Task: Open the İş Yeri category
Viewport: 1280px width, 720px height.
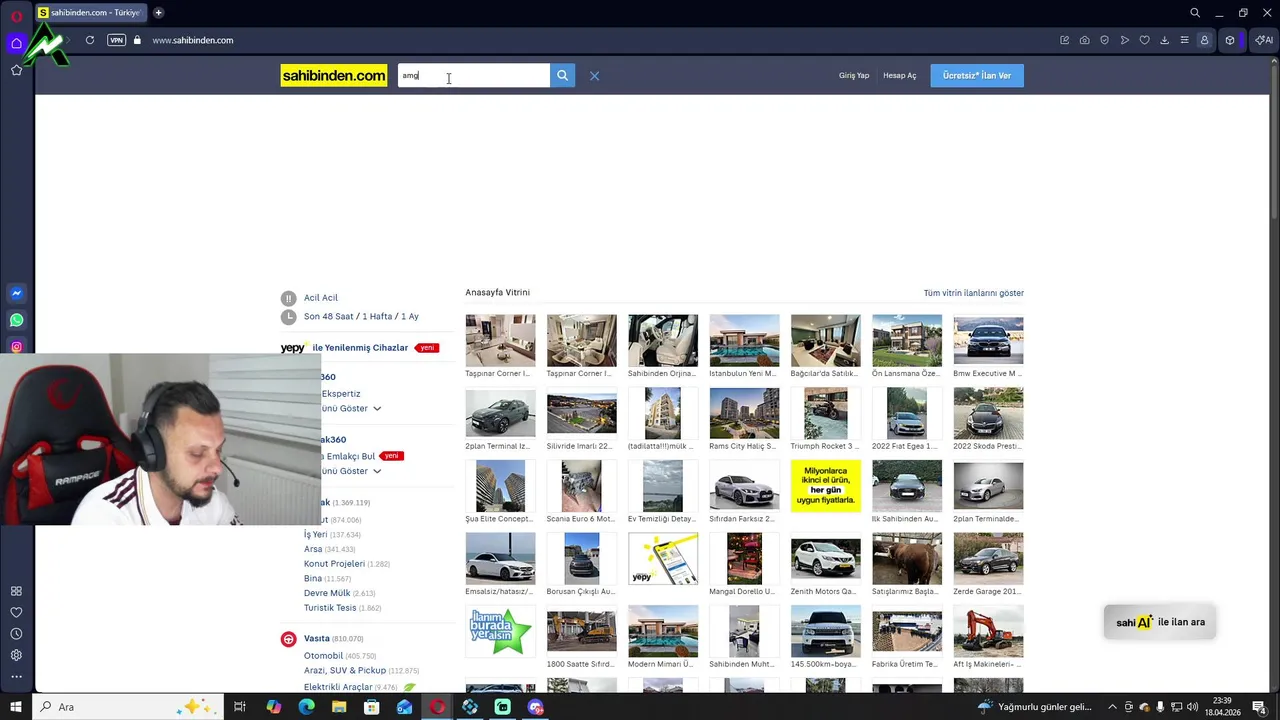Action: point(316,535)
